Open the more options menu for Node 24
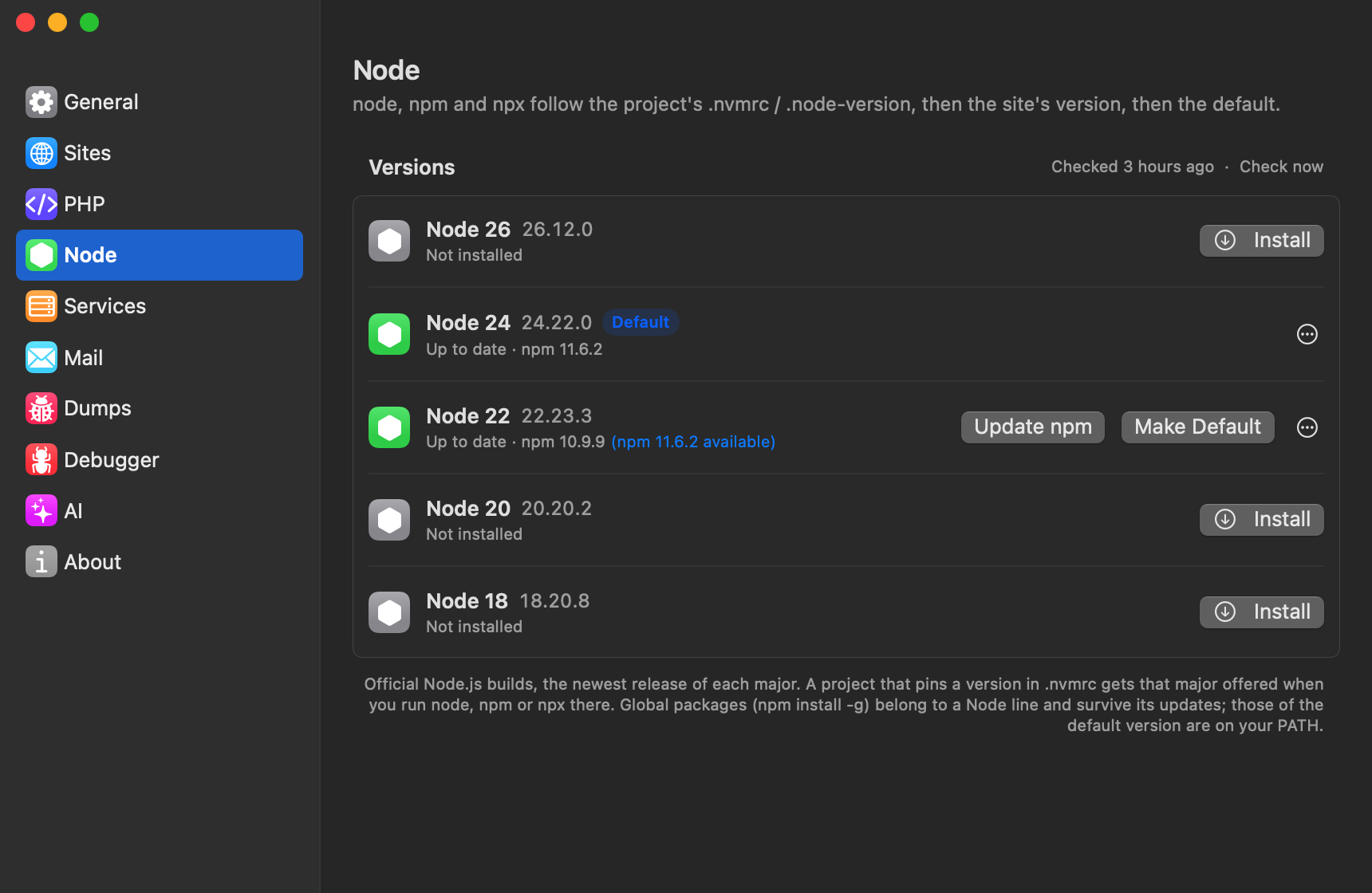 click(x=1307, y=334)
